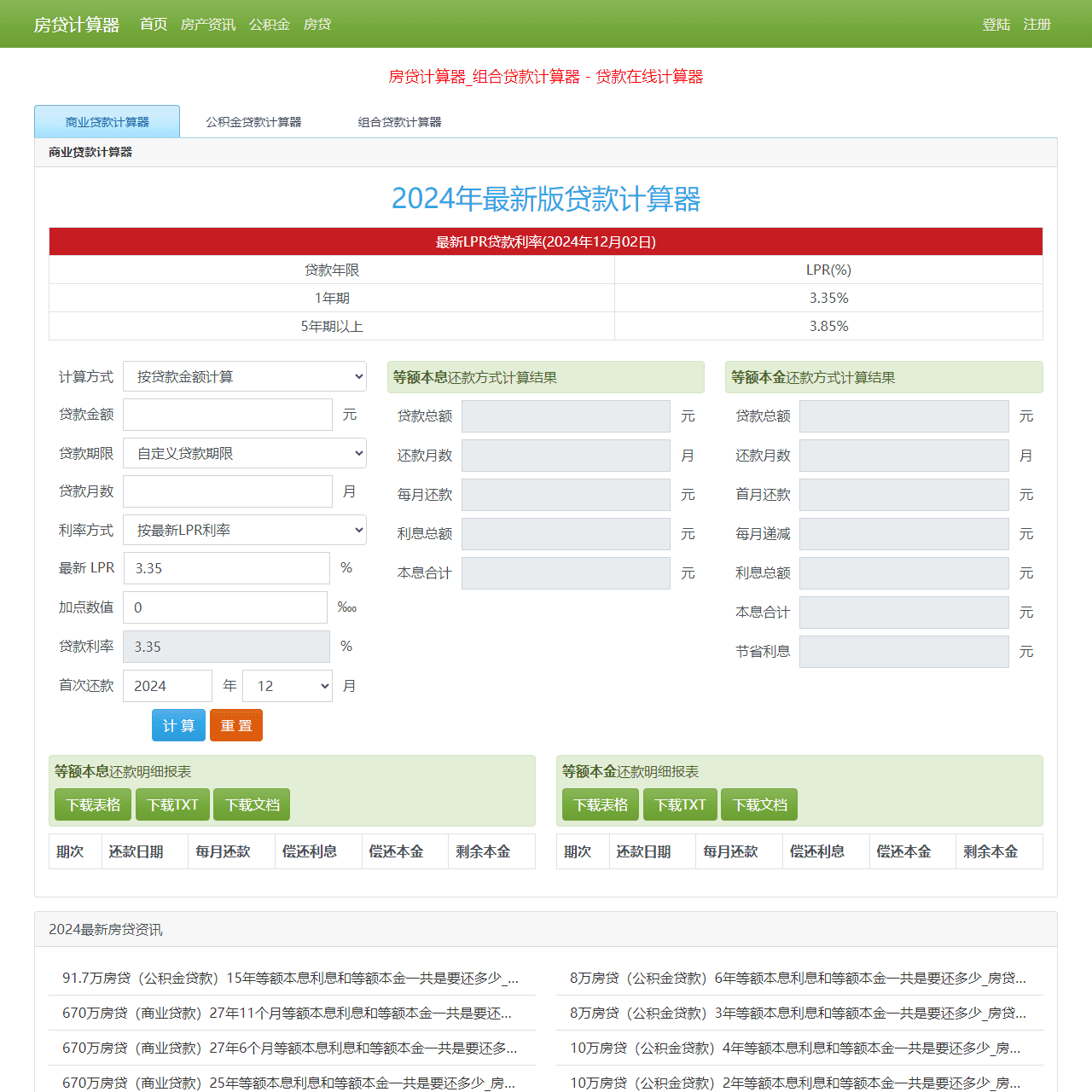Viewport: 1092px width, 1092px height.
Task: Open the 注册 link
Action: [x=1037, y=24]
